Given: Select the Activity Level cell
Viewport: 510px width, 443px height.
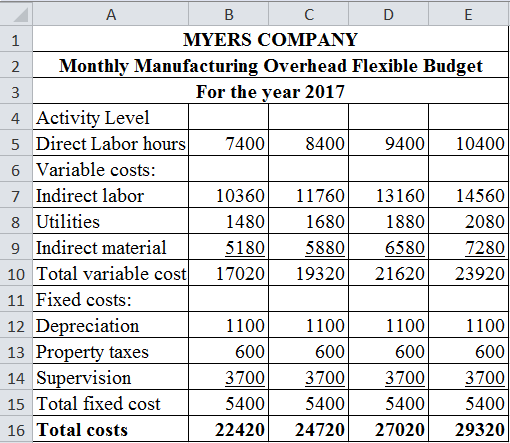Looking at the screenshot, I should [111, 117].
